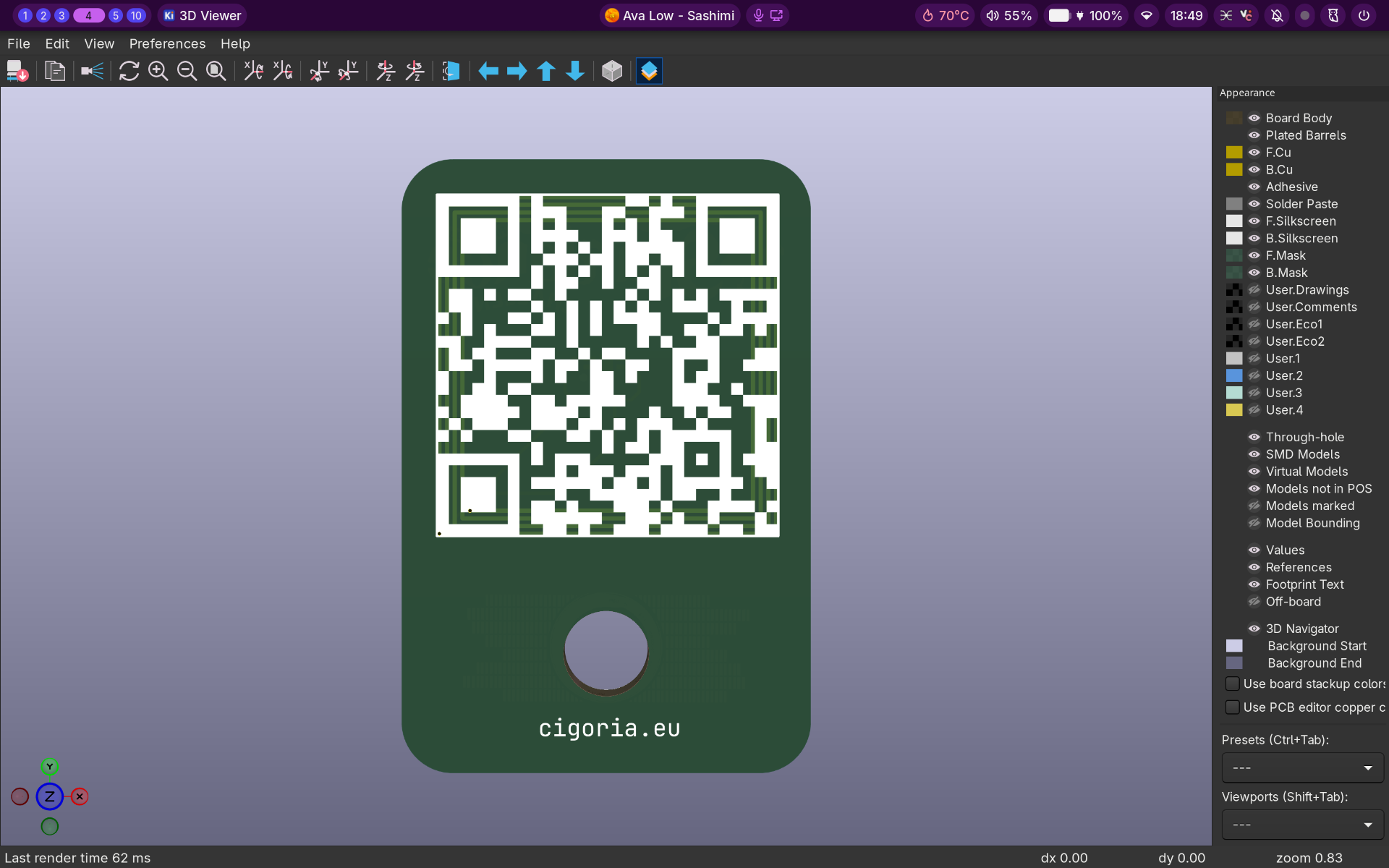The height and width of the screenshot is (868, 1389).
Task: Open the Edit menu
Action: pos(57,43)
